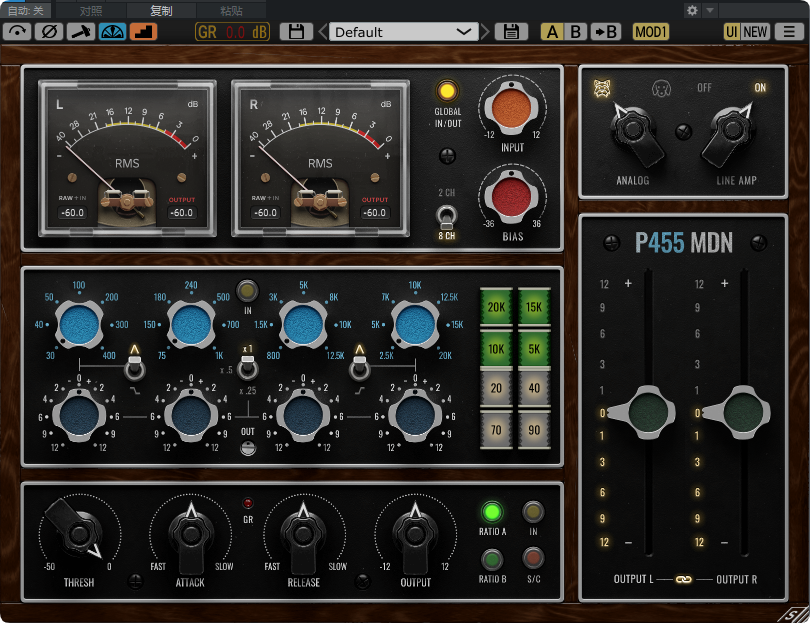Click the UI button
This screenshot has height=623, width=810.
[x=731, y=32]
